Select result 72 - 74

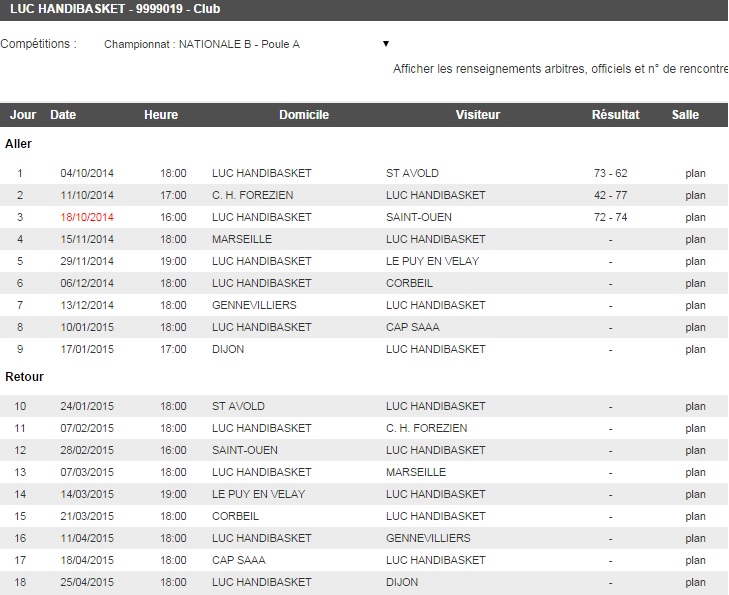click(x=610, y=217)
